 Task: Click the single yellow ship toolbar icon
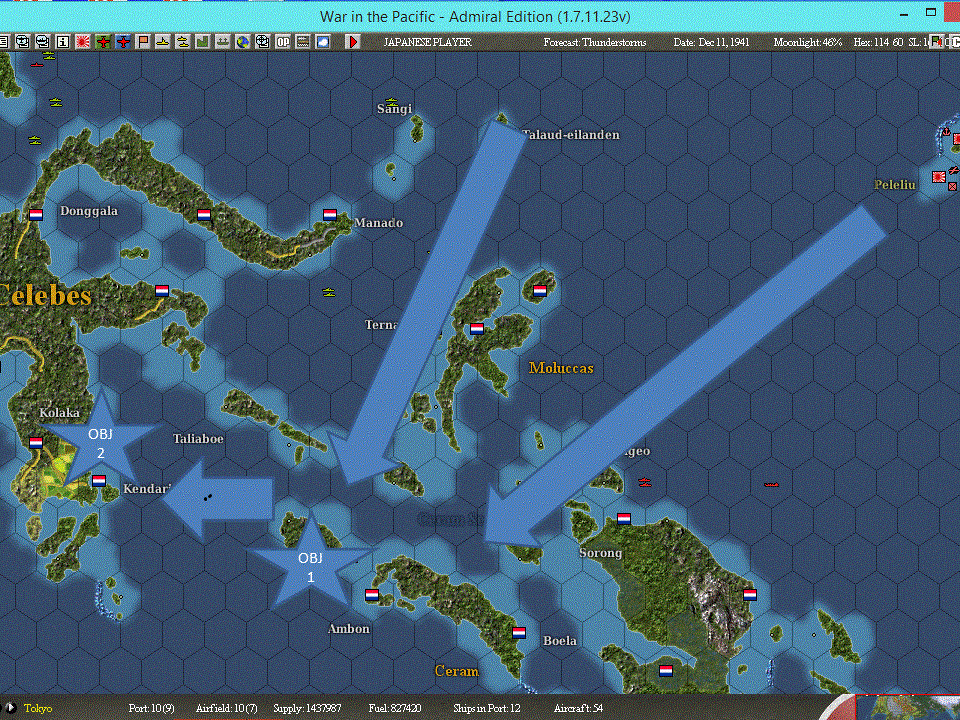click(x=163, y=42)
